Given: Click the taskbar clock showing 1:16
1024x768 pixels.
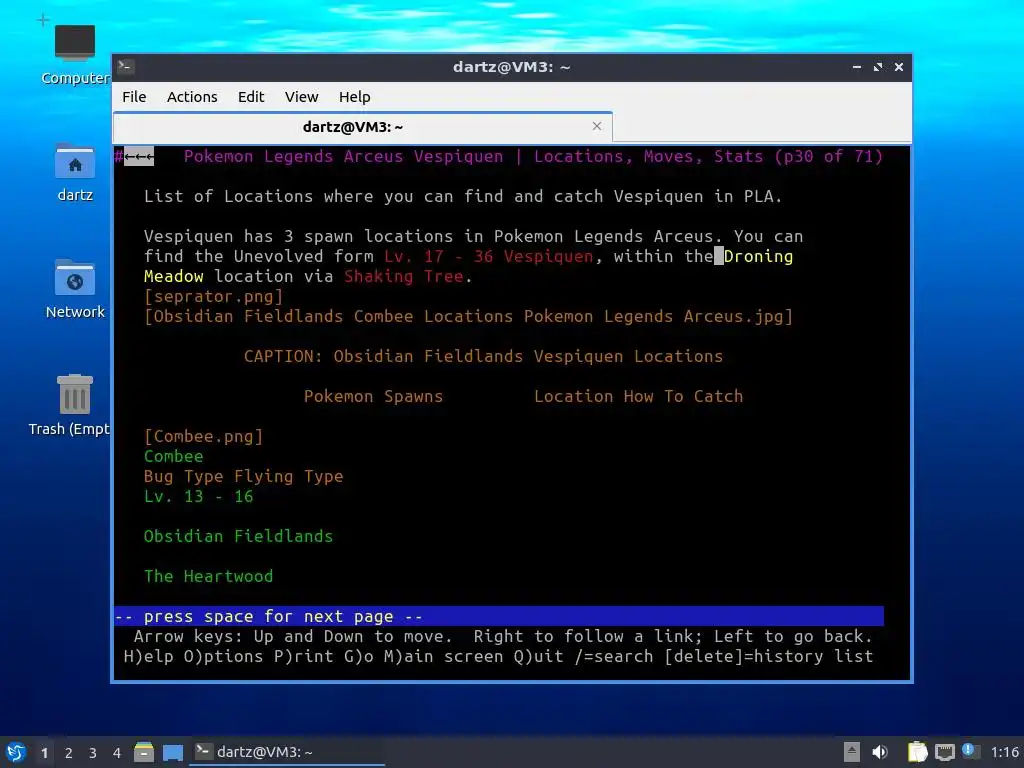Looking at the screenshot, I should (x=1004, y=752).
